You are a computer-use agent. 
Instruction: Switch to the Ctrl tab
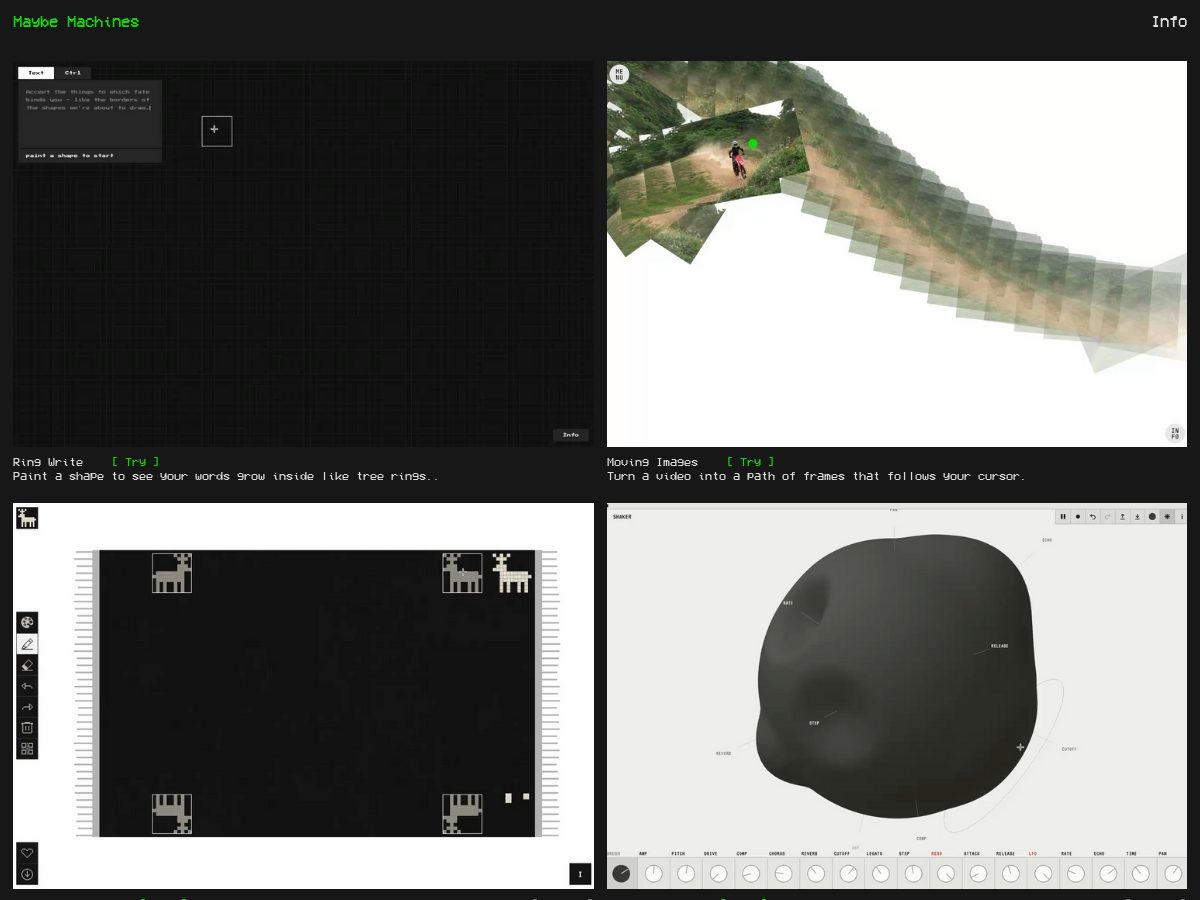pyautogui.click(x=72, y=73)
